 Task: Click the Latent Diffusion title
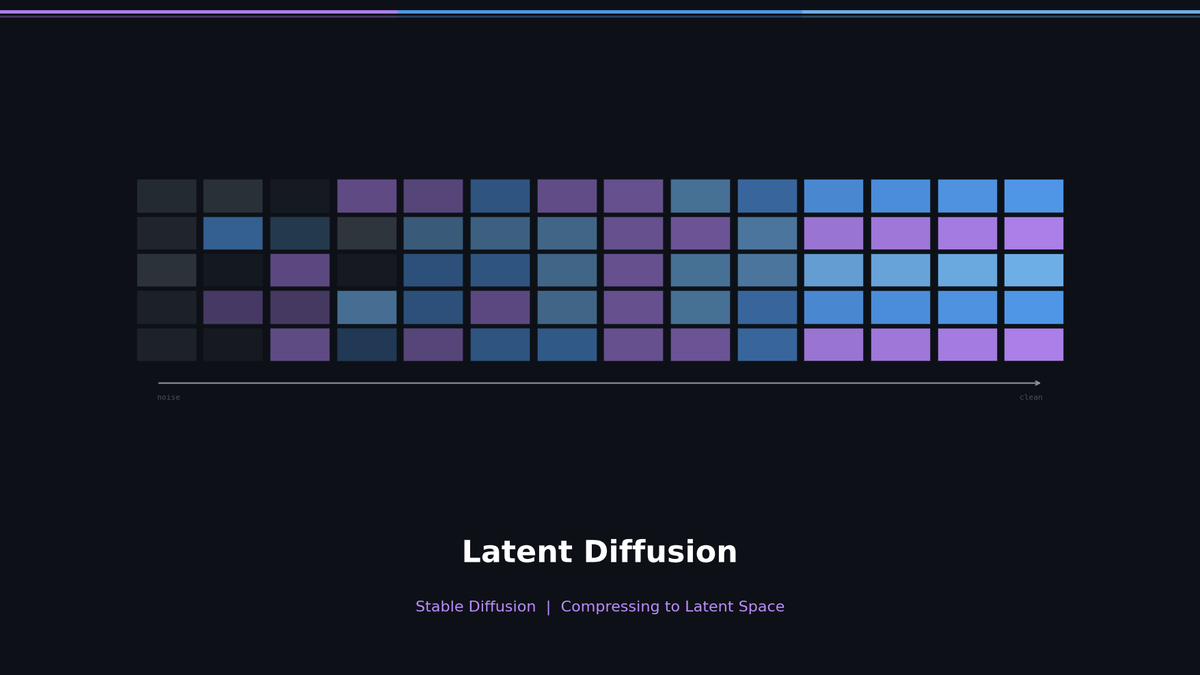coord(600,551)
